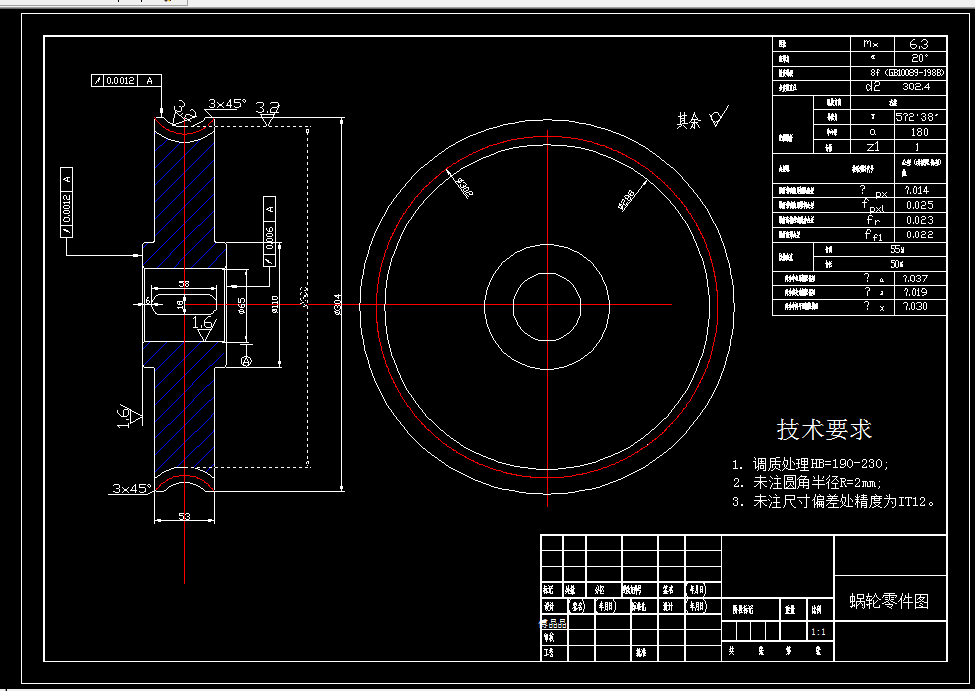Click the 1:1 scale cell
Screen dimensions: 975x691
click(818, 632)
